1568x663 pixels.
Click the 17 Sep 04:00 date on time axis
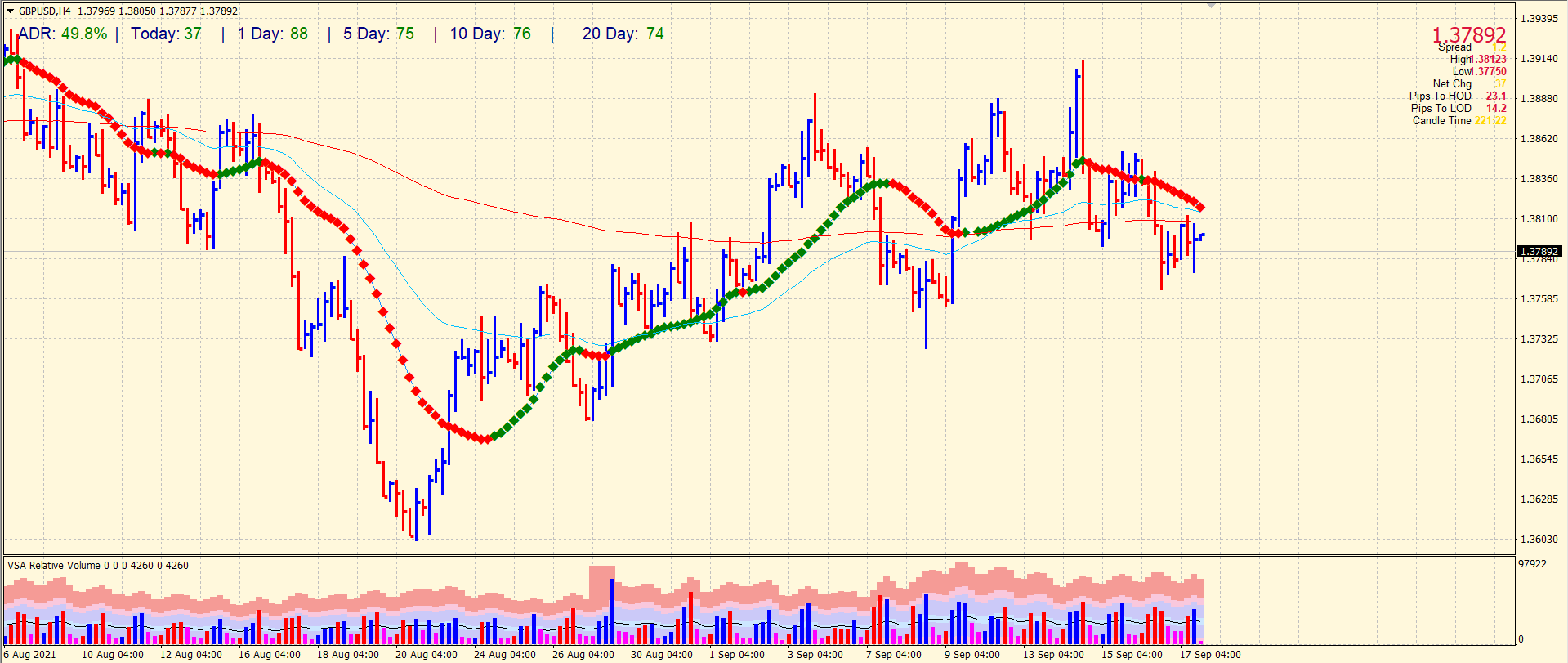coord(1209,654)
